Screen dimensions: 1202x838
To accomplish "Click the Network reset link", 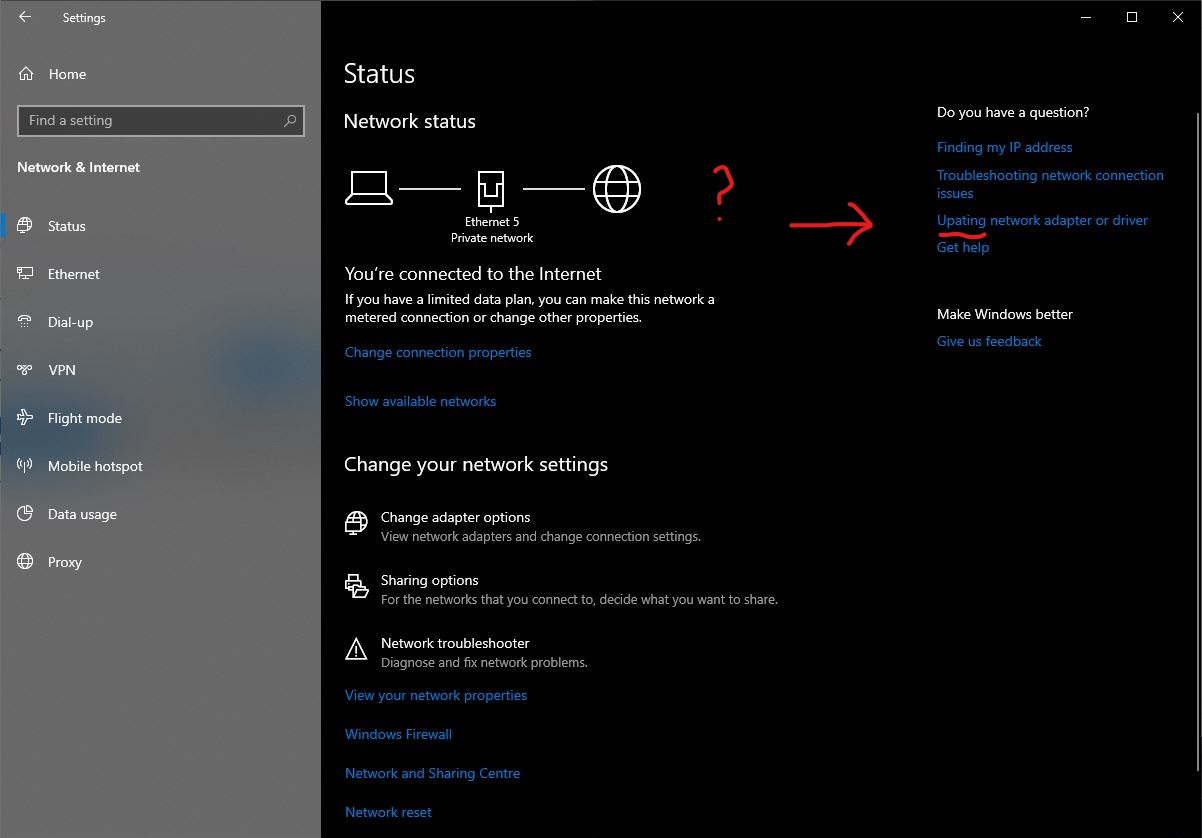I will (x=388, y=812).
